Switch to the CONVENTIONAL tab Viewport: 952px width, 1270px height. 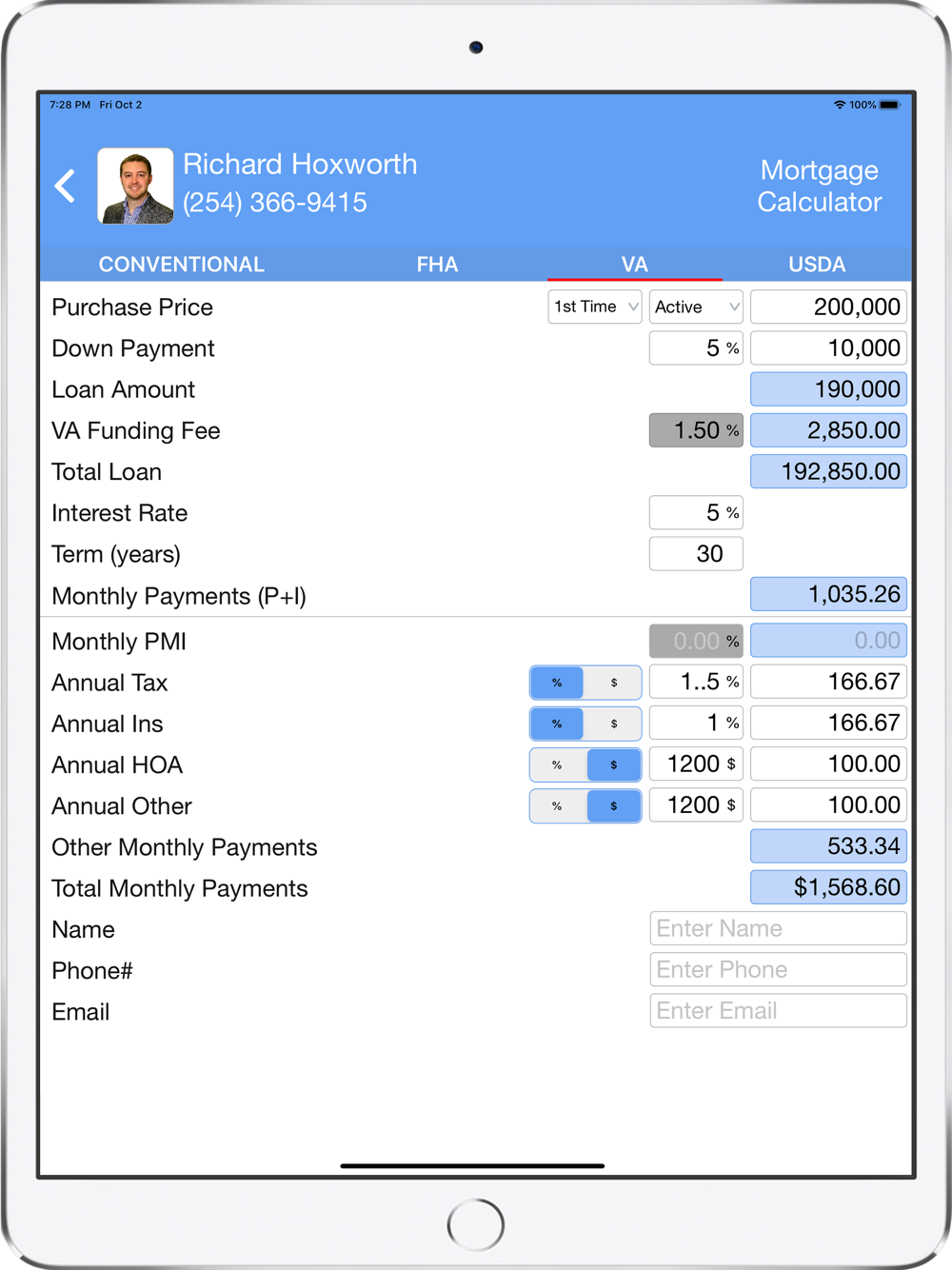tap(181, 264)
